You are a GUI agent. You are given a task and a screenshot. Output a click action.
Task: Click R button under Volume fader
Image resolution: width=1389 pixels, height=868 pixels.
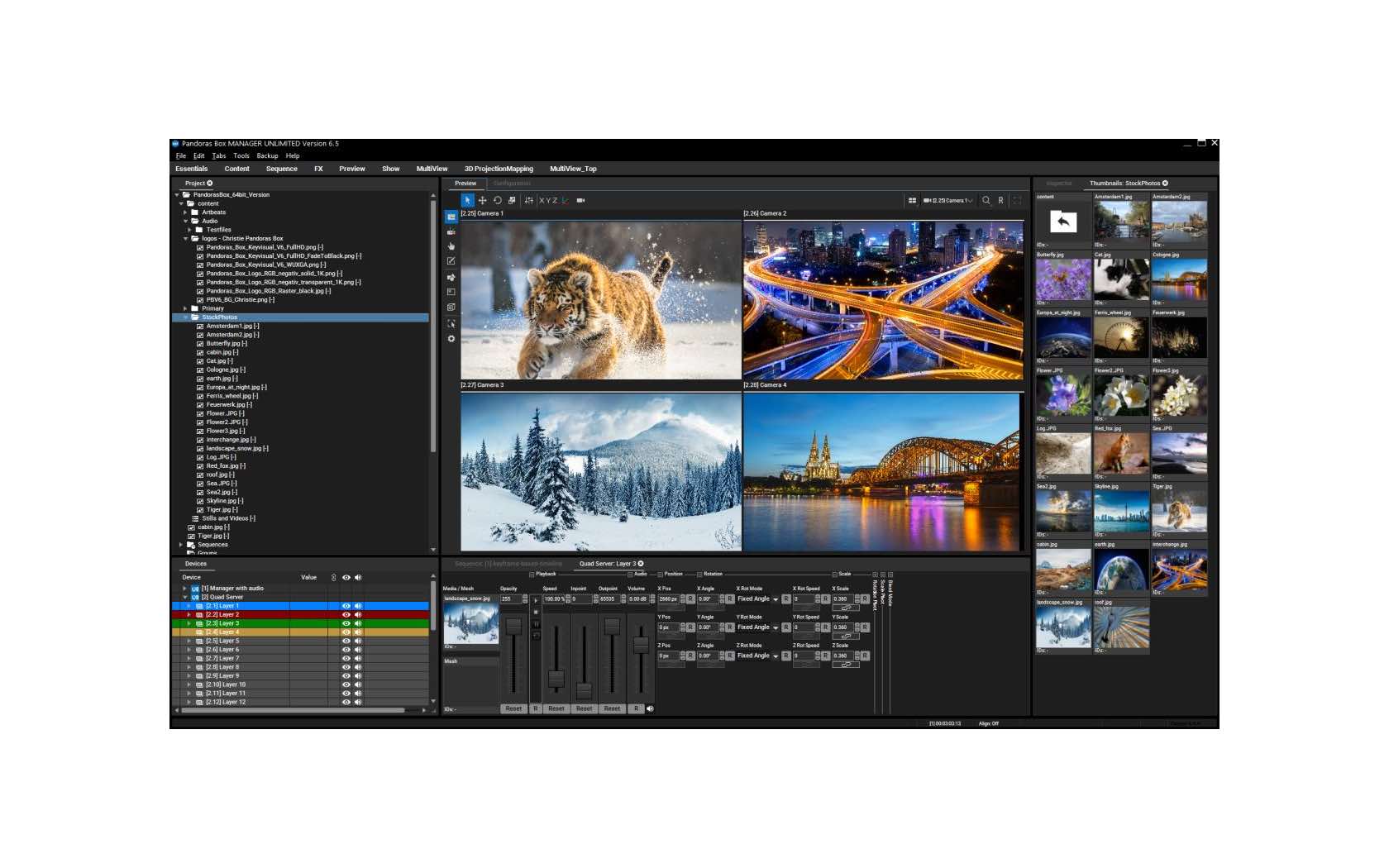[x=637, y=708]
